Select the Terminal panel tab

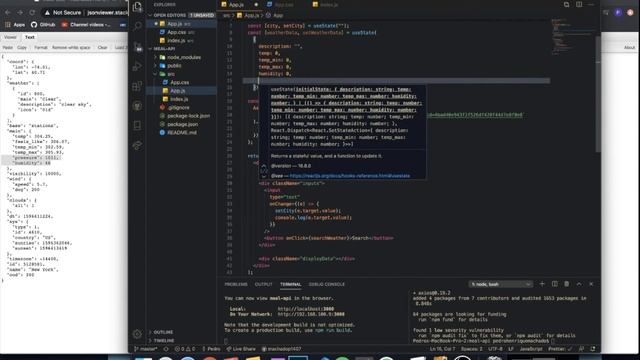point(291,284)
